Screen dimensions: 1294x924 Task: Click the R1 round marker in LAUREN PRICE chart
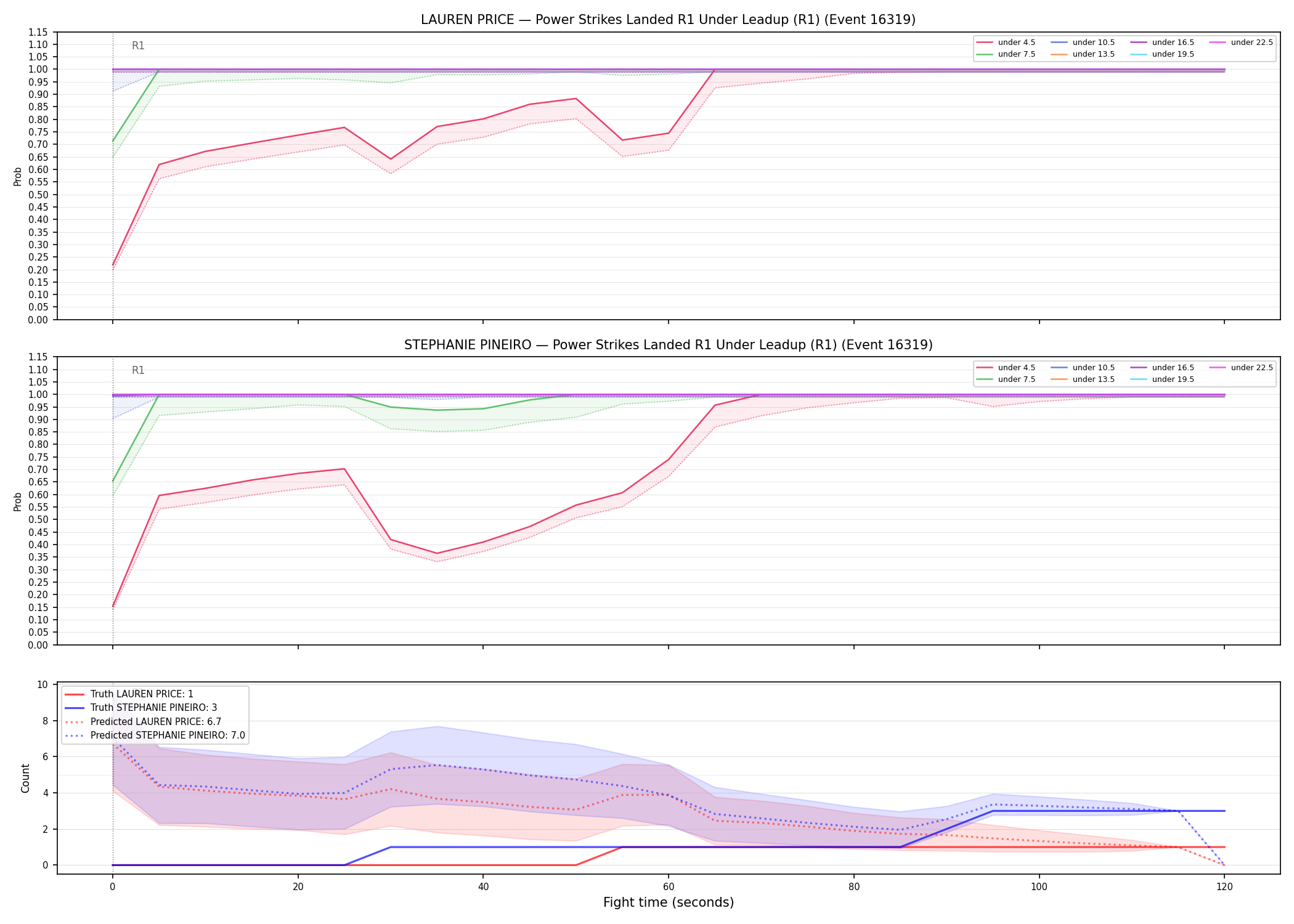click(138, 46)
